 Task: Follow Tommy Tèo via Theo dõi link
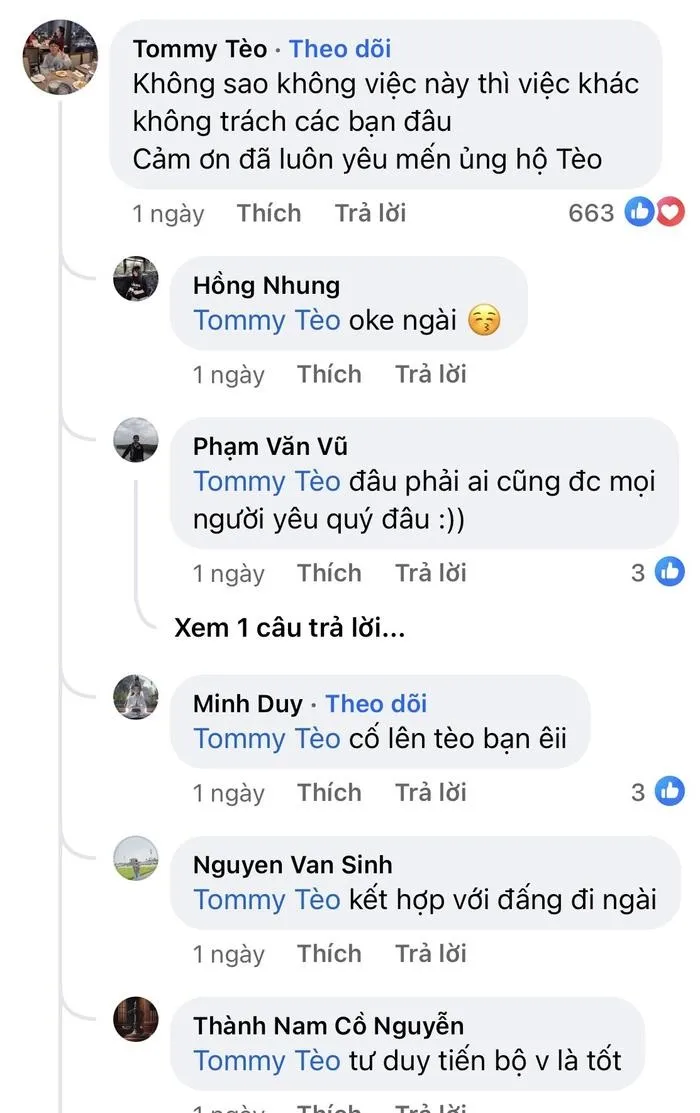click(x=339, y=48)
